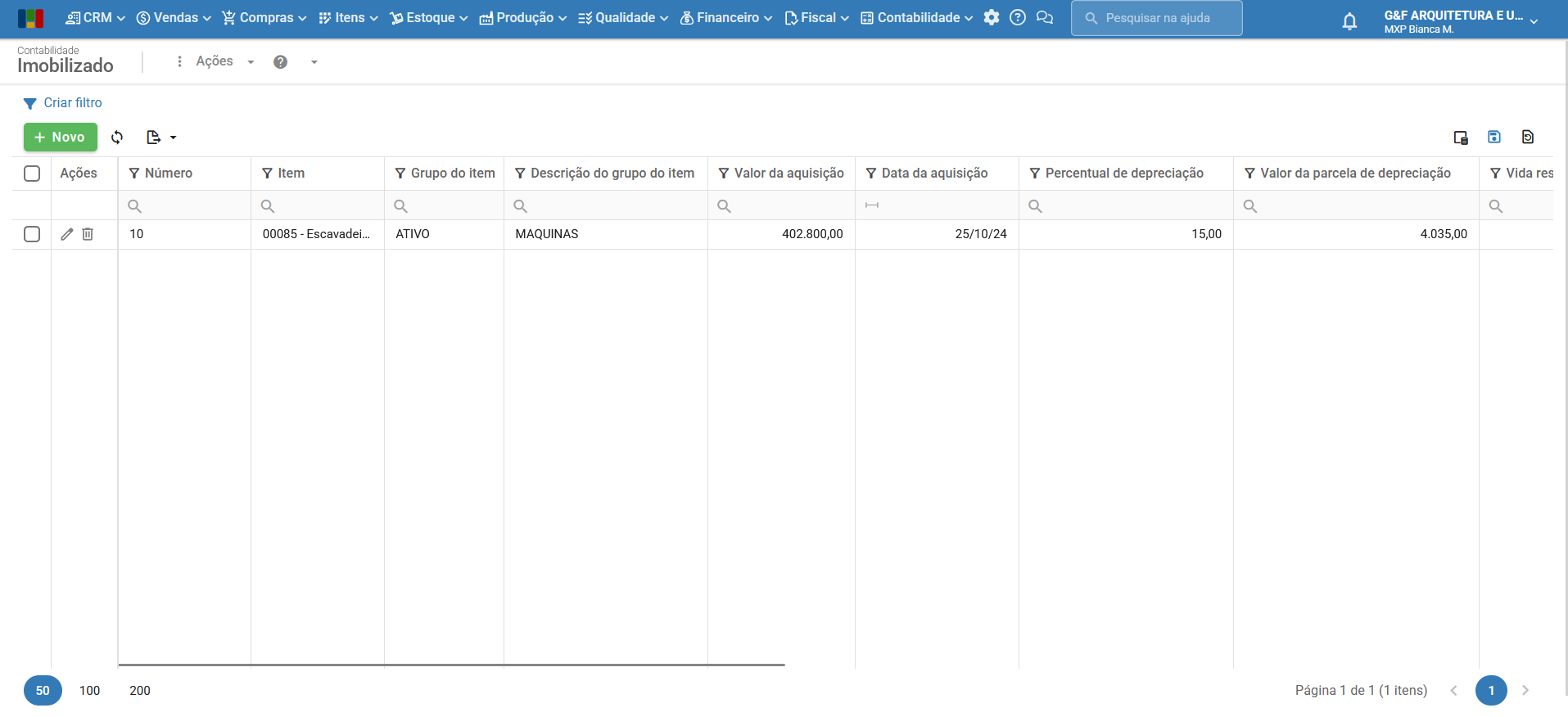Set page size to 200
The height and width of the screenshot is (717, 1568).
pyautogui.click(x=140, y=690)
